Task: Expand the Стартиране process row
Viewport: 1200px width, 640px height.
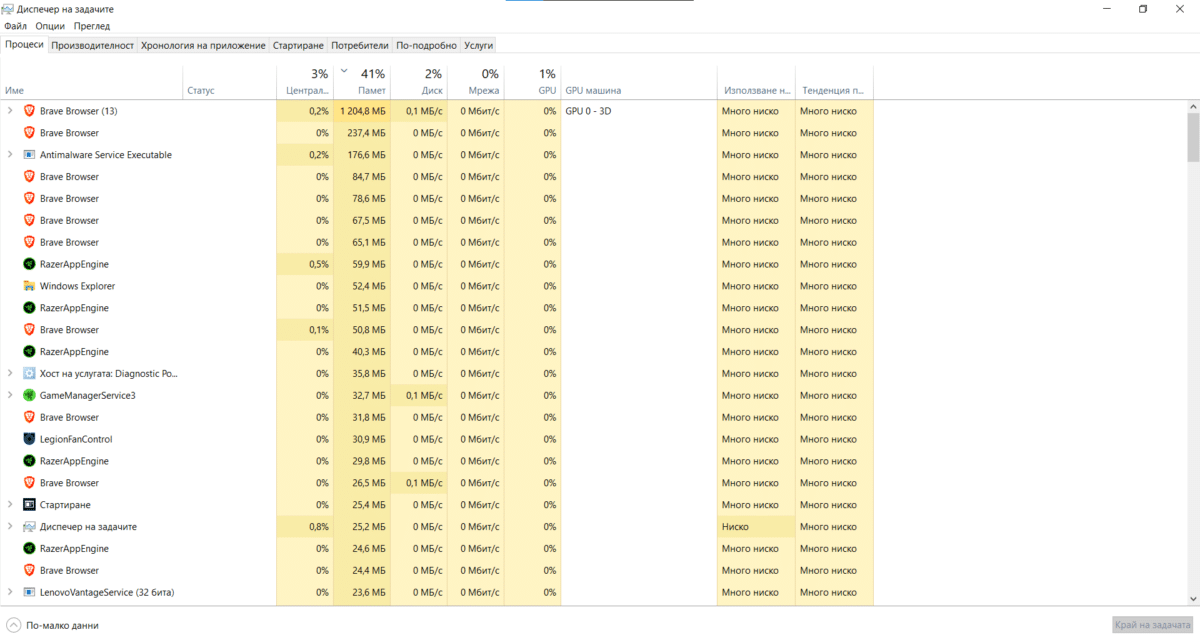Action: tap(10, 505)
